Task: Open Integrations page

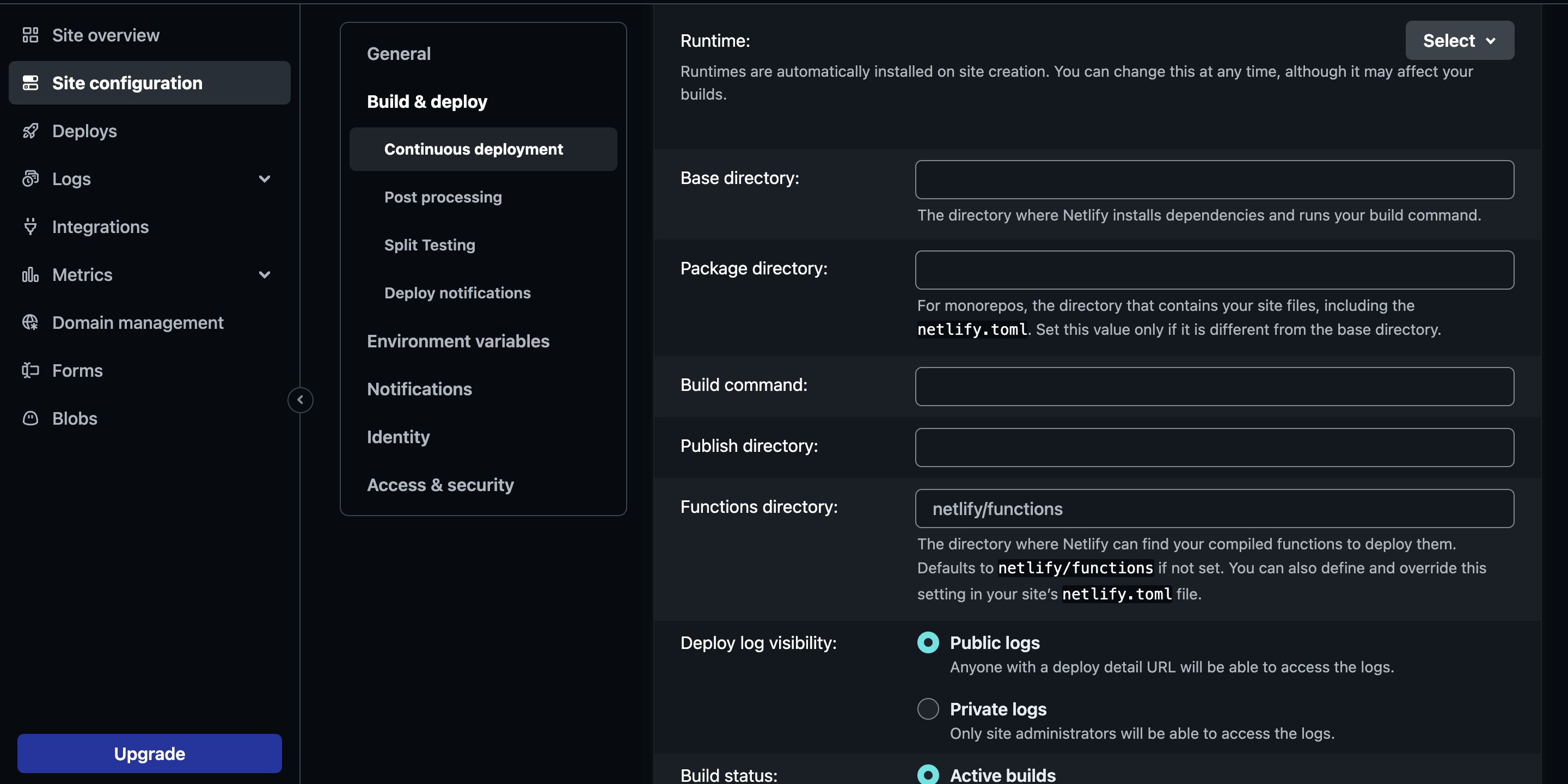Action: (x=150, y=226)
